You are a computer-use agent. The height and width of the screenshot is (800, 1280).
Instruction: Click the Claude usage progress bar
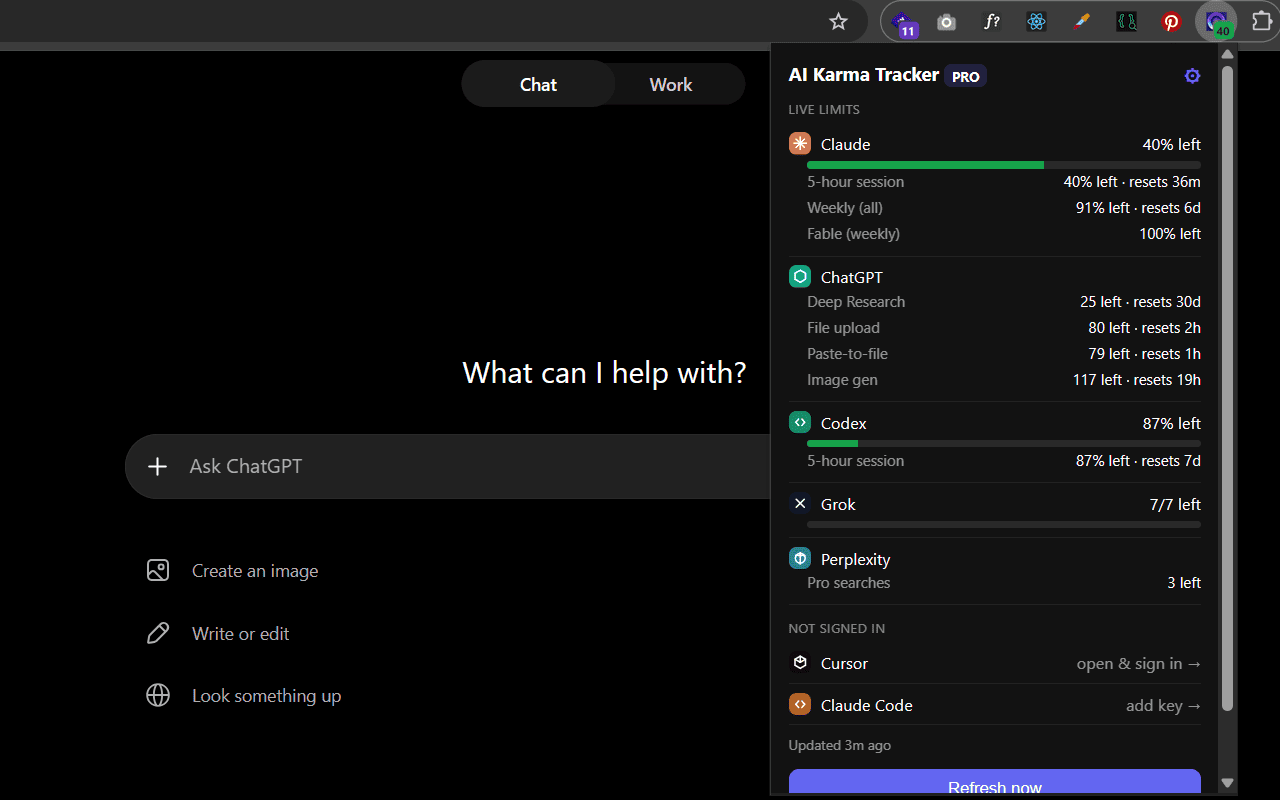point(1004,164)
